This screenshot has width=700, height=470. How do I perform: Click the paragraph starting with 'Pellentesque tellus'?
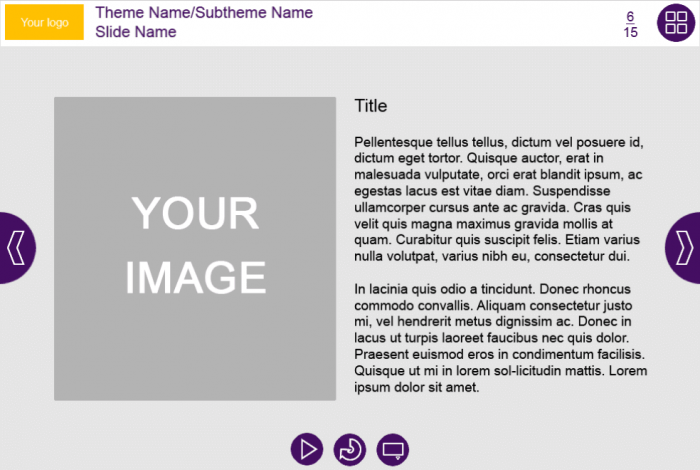pos(498,199)
